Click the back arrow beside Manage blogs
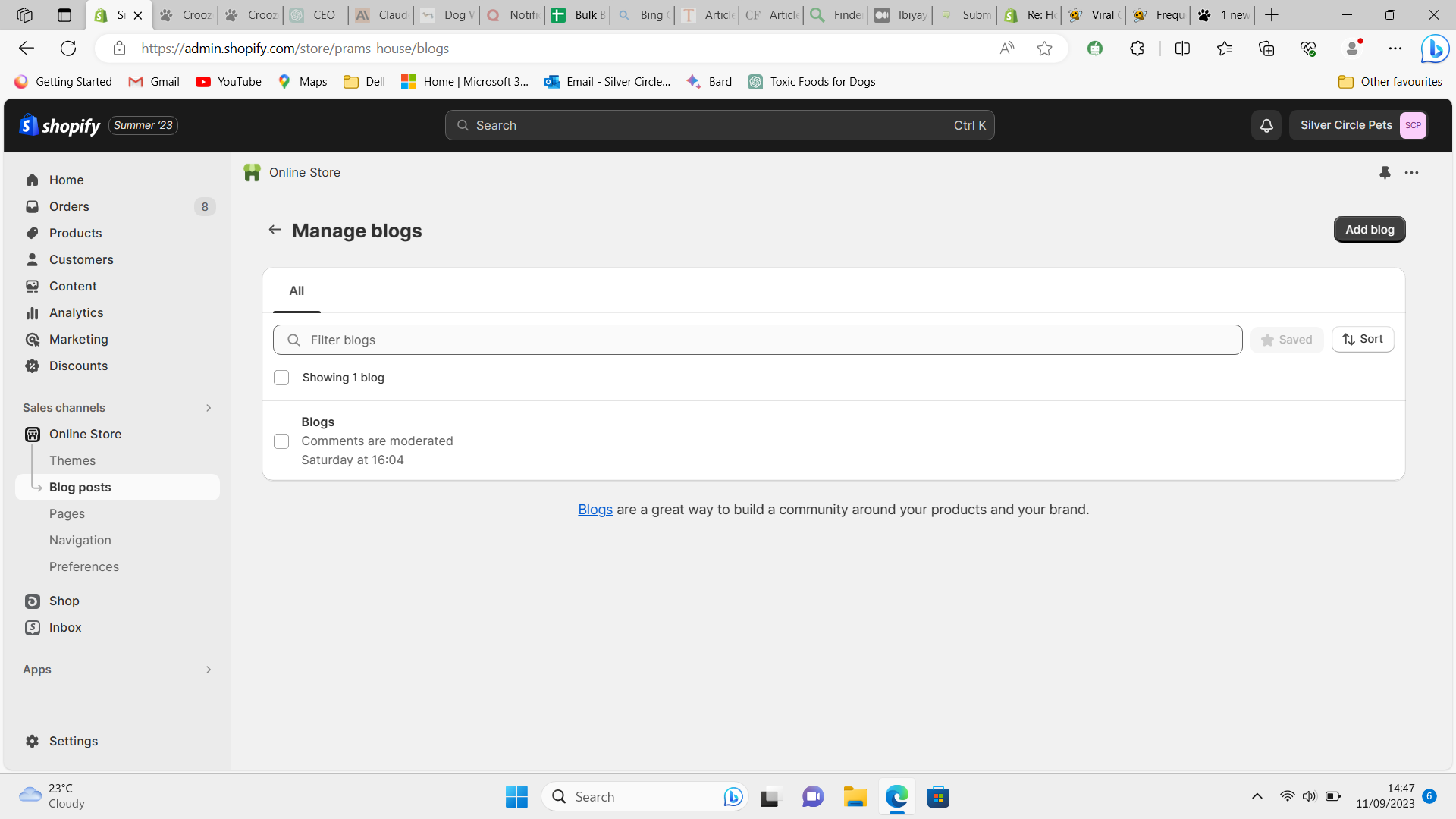1456x819 pixels. coord(275,230)
